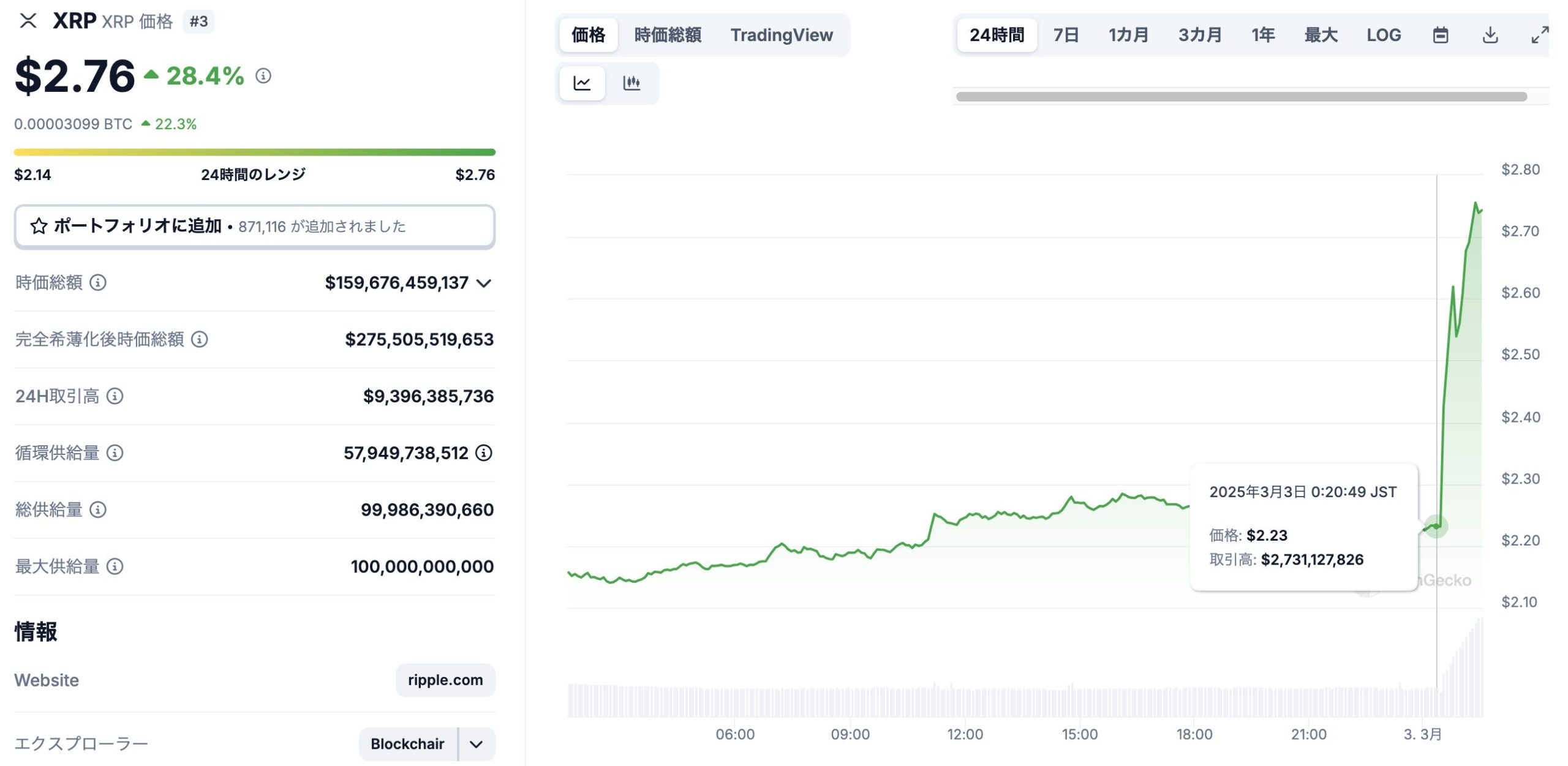The image size is (1568, 766).
Task: Add XRP to portfolio
Action: [255, 227]
